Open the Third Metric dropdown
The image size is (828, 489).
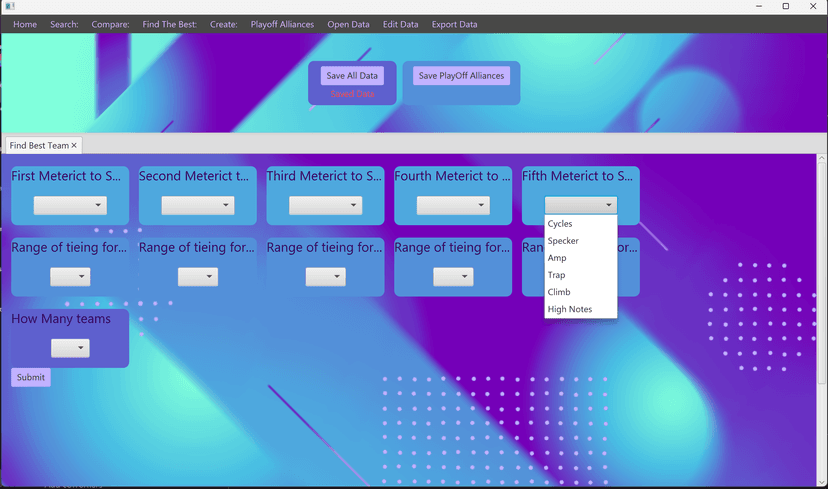(326, 205)
